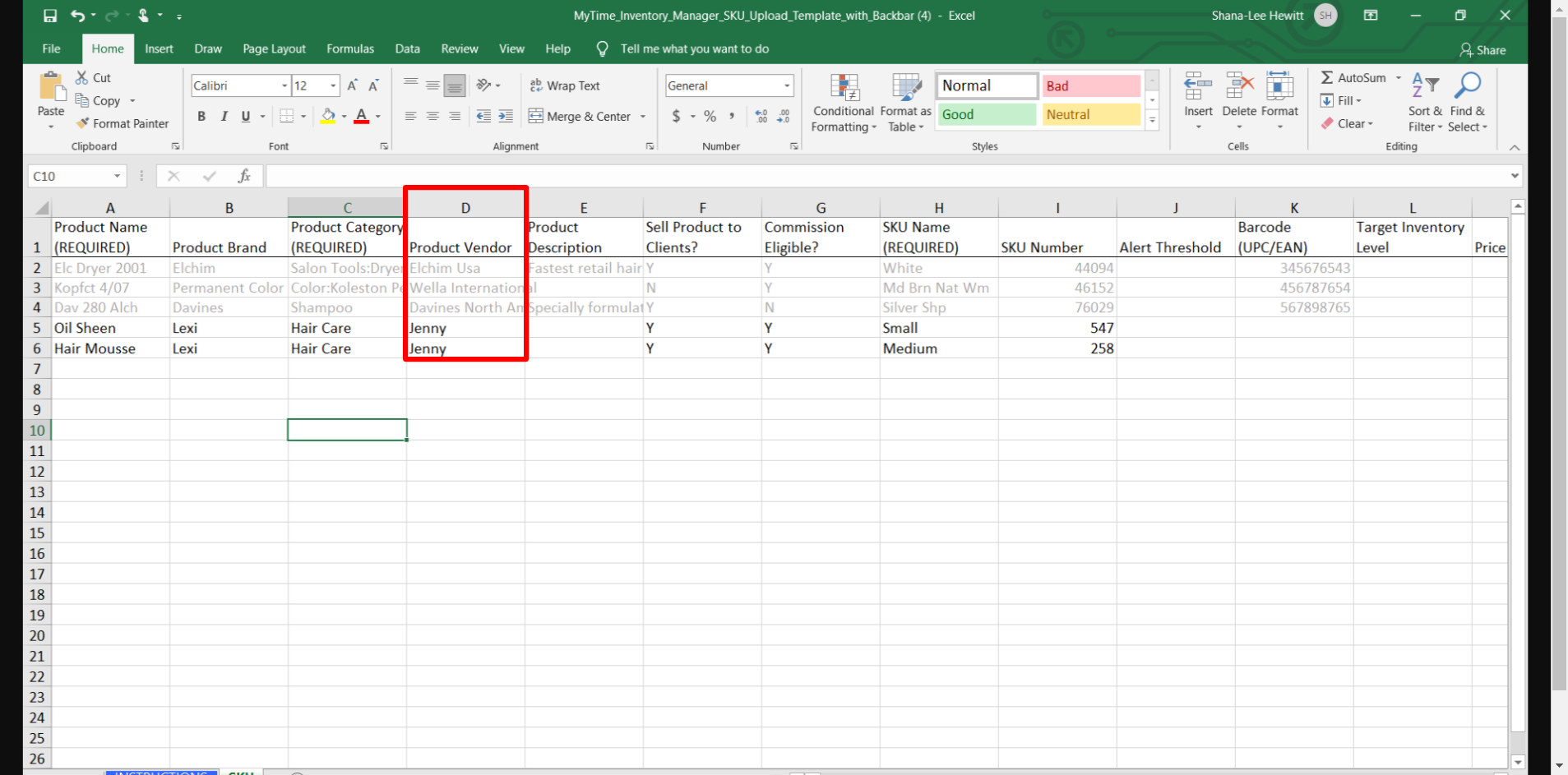Align cell text to the right

(455, 117)
